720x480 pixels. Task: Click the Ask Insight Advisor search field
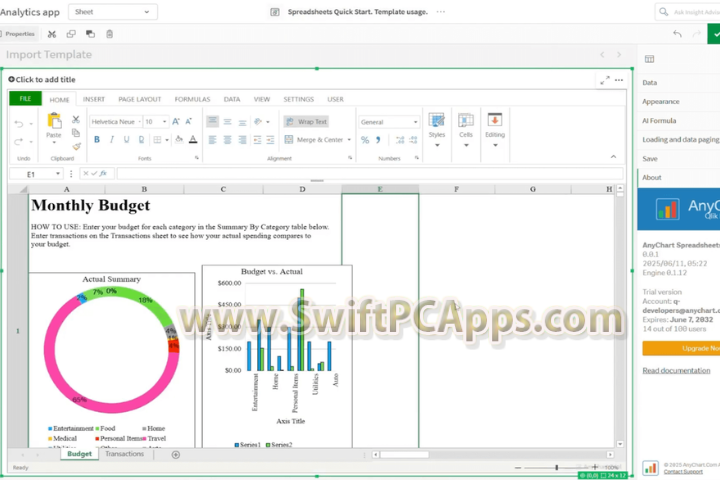[687, 12]
